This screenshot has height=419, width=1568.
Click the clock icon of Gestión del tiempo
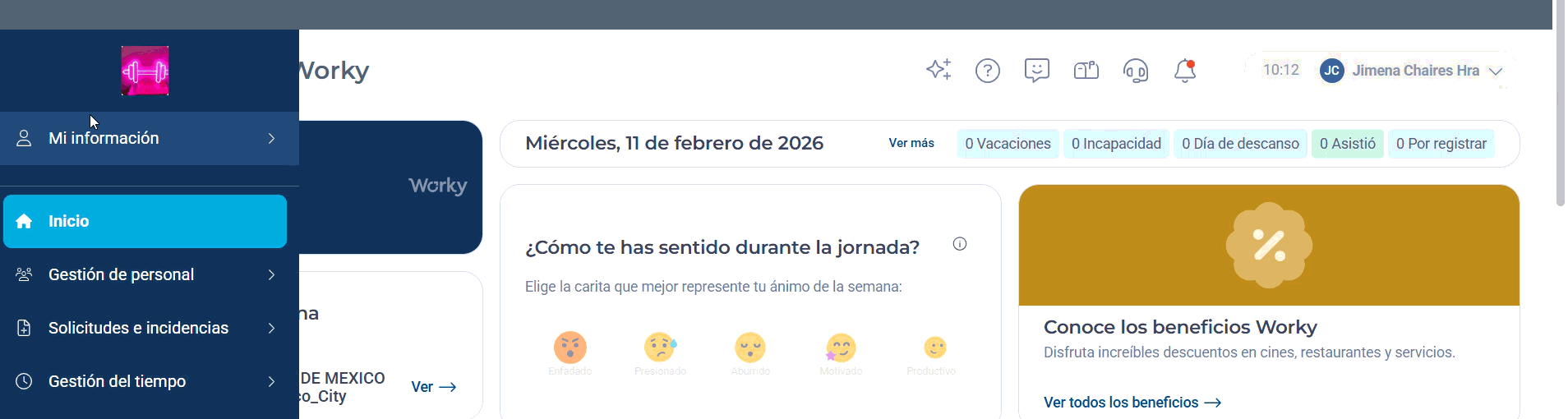[x=24, y=381]
